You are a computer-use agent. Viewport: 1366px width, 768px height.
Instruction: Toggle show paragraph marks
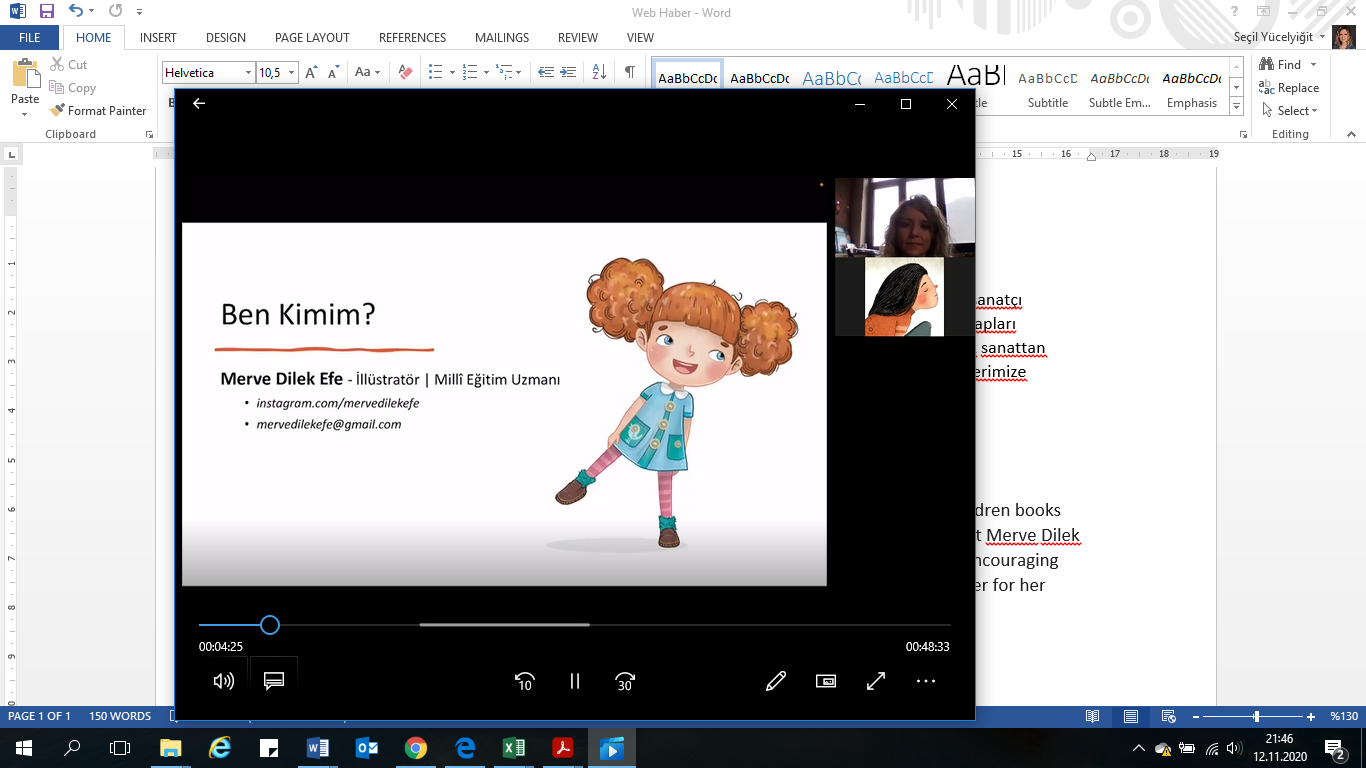click(629, 72)
